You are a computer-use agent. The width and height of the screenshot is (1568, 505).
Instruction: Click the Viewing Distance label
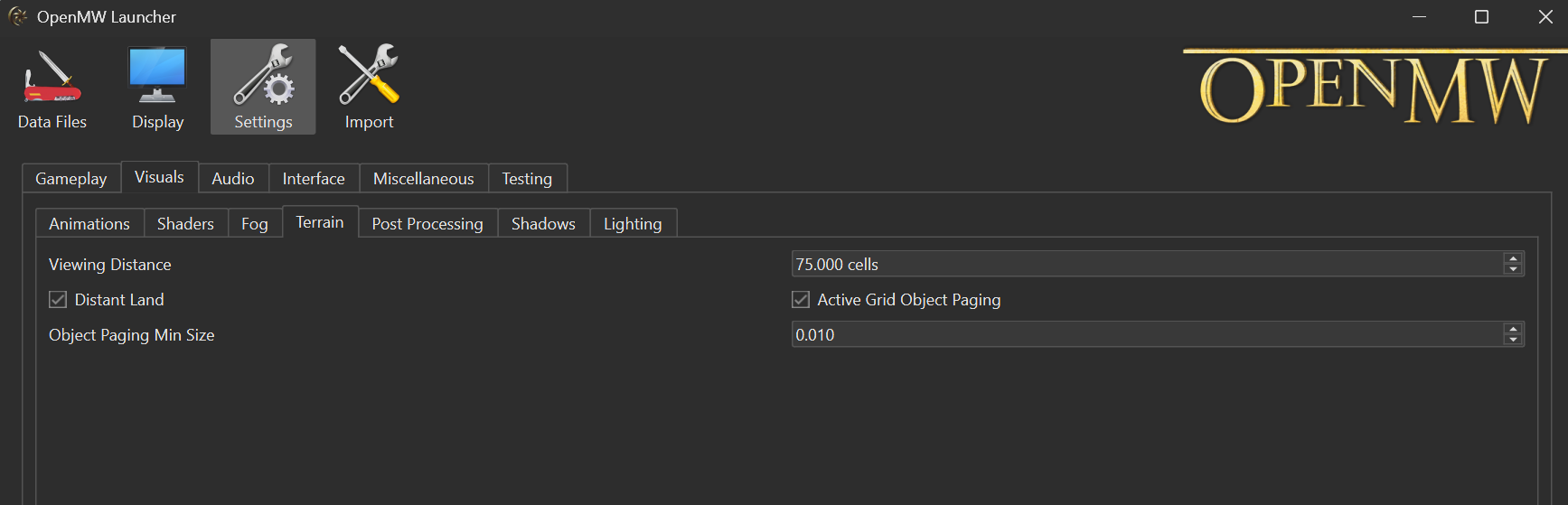coord(110,265)
